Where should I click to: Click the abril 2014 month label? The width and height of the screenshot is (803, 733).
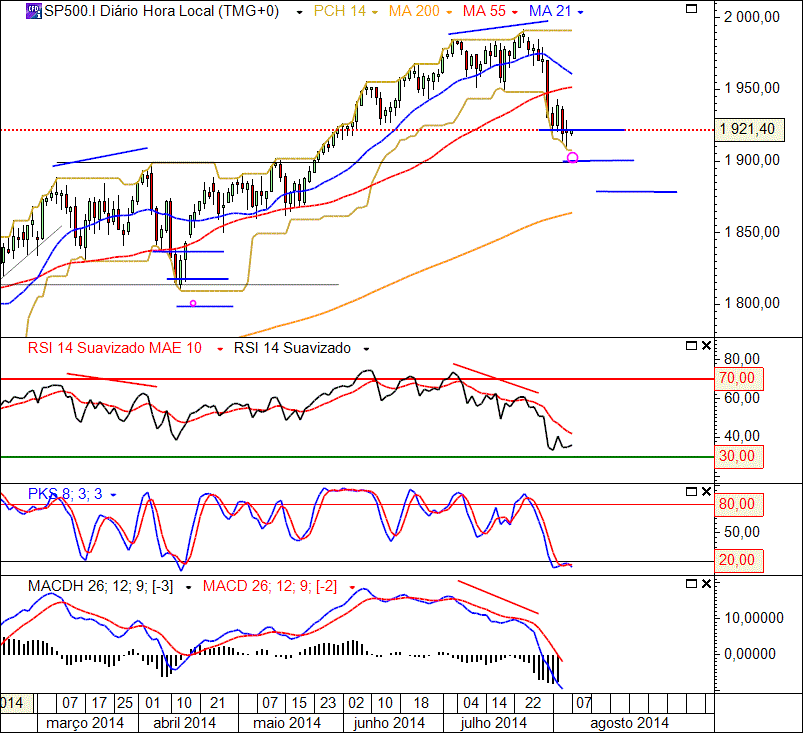(184, 723)
